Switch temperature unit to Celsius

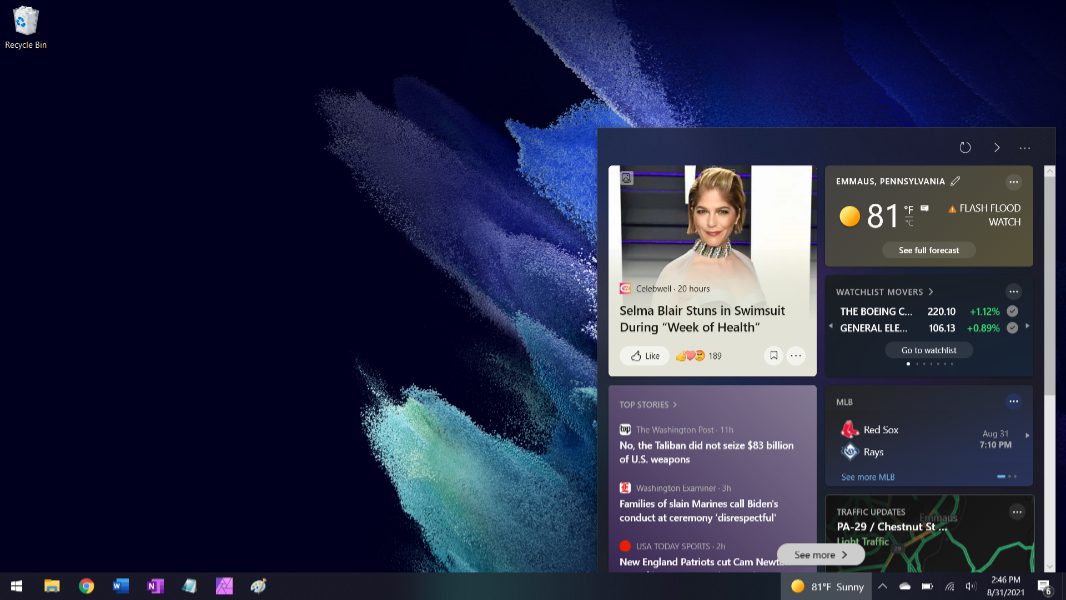point(908,222)
